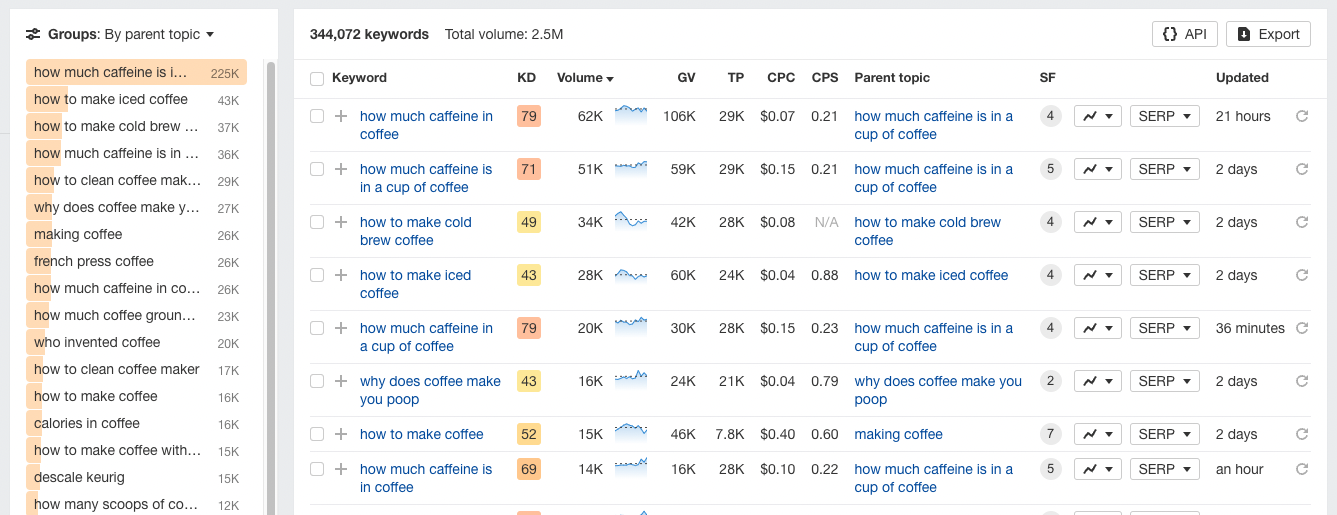
Task: Open SERP dropdown for 'how much caffeine in coffee'
Action: pos(1165,116)
